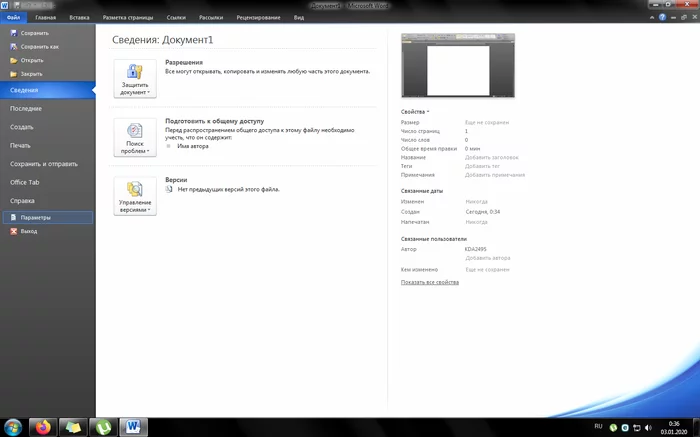Click Добавить примечания comments field
This screenshot has width=700, height=437.
click(495, 175)
